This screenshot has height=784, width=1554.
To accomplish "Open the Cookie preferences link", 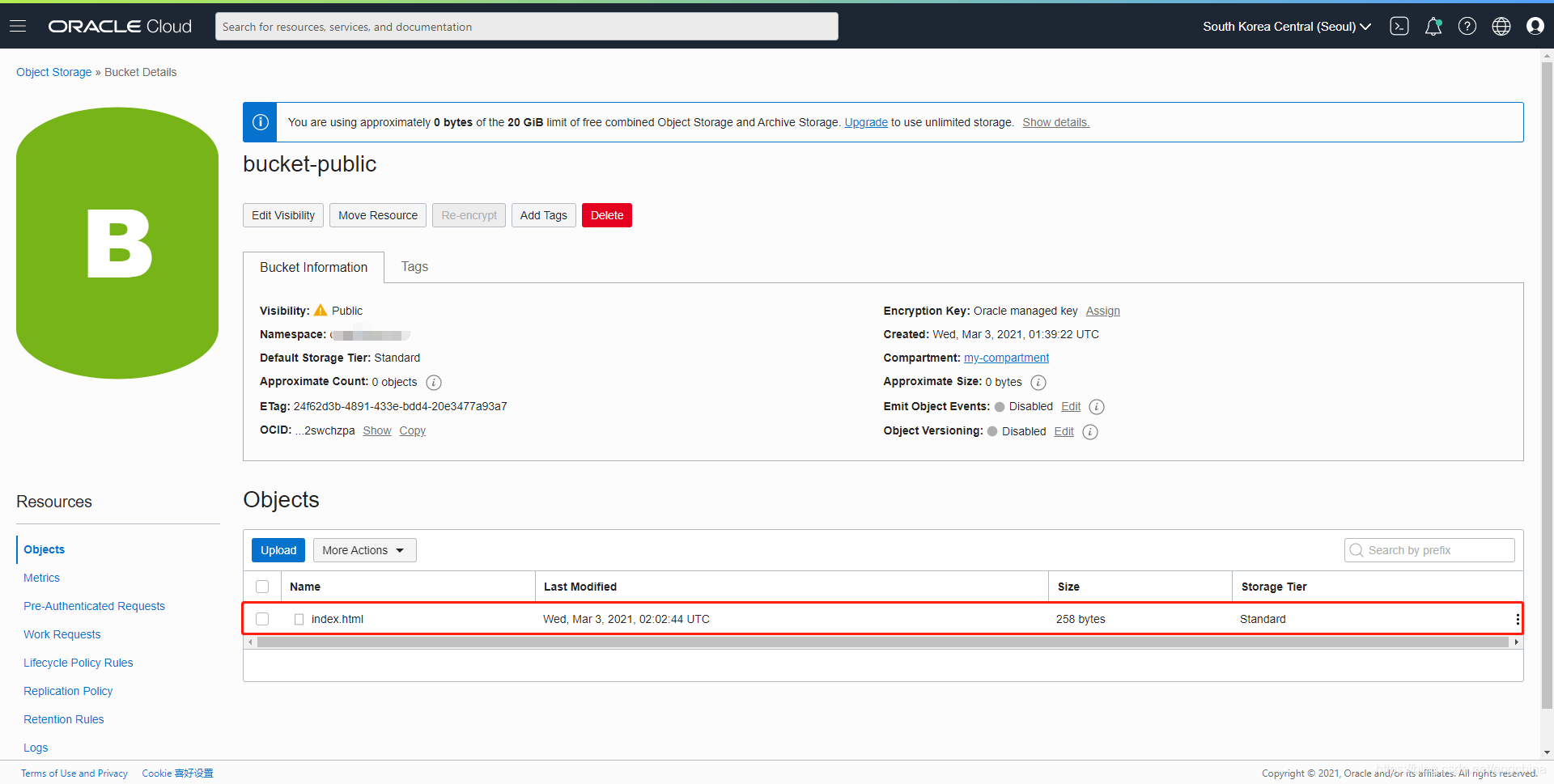I will [177, 773].
